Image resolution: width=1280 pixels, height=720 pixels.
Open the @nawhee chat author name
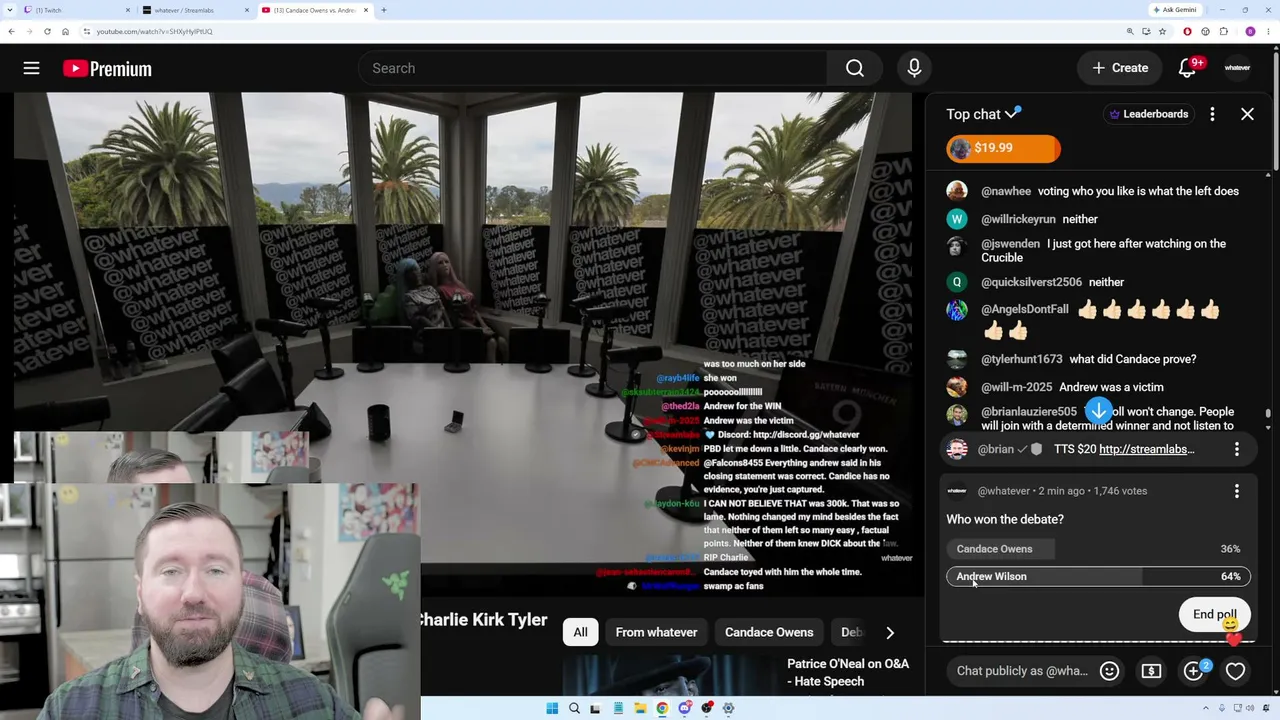point(1006,191)
